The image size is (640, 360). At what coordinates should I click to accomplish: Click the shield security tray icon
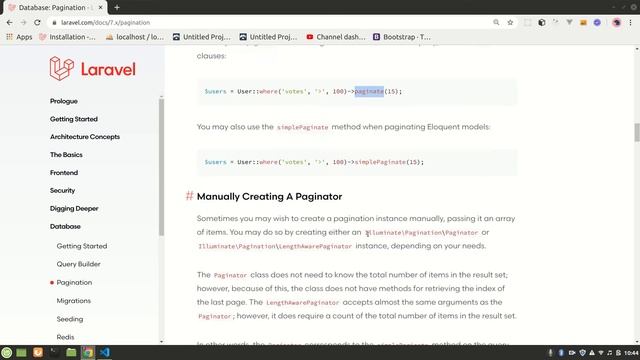point(582,353)
